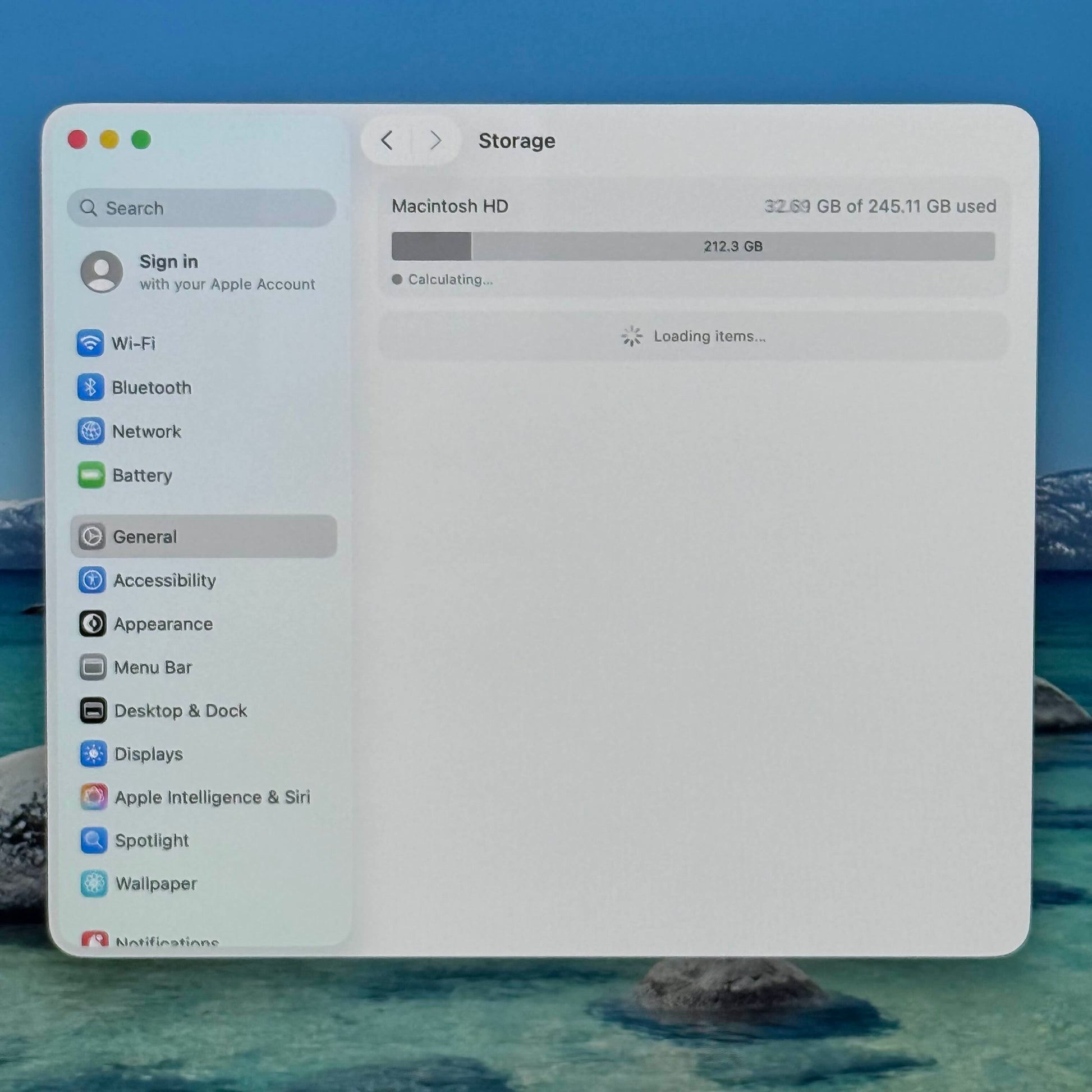The image size is (1092, 1092).
Task: Click the Macintosh HD storage bar
Action: tap(692, 246)
